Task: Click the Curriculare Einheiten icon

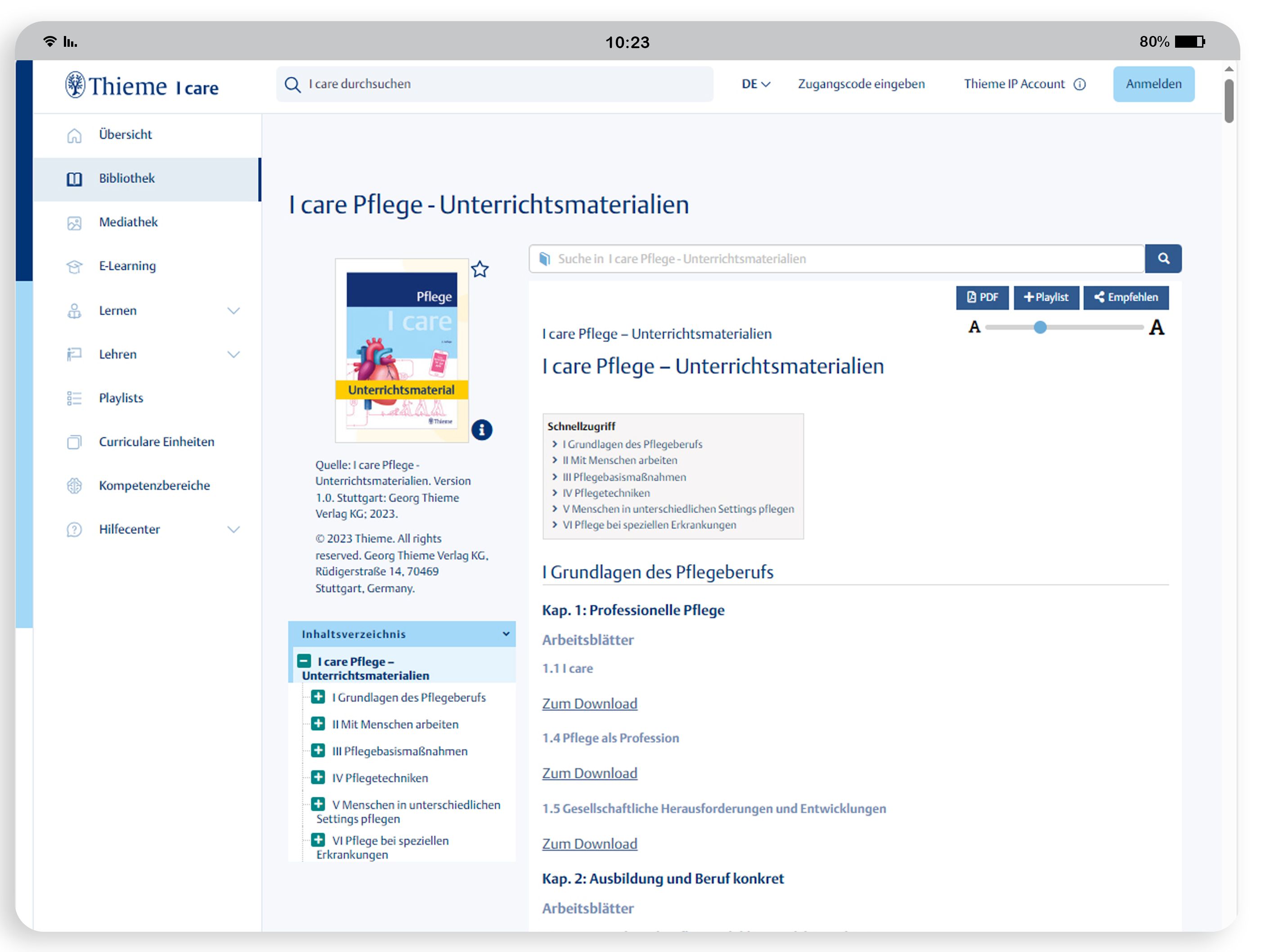Action: [x=74, y=442]
